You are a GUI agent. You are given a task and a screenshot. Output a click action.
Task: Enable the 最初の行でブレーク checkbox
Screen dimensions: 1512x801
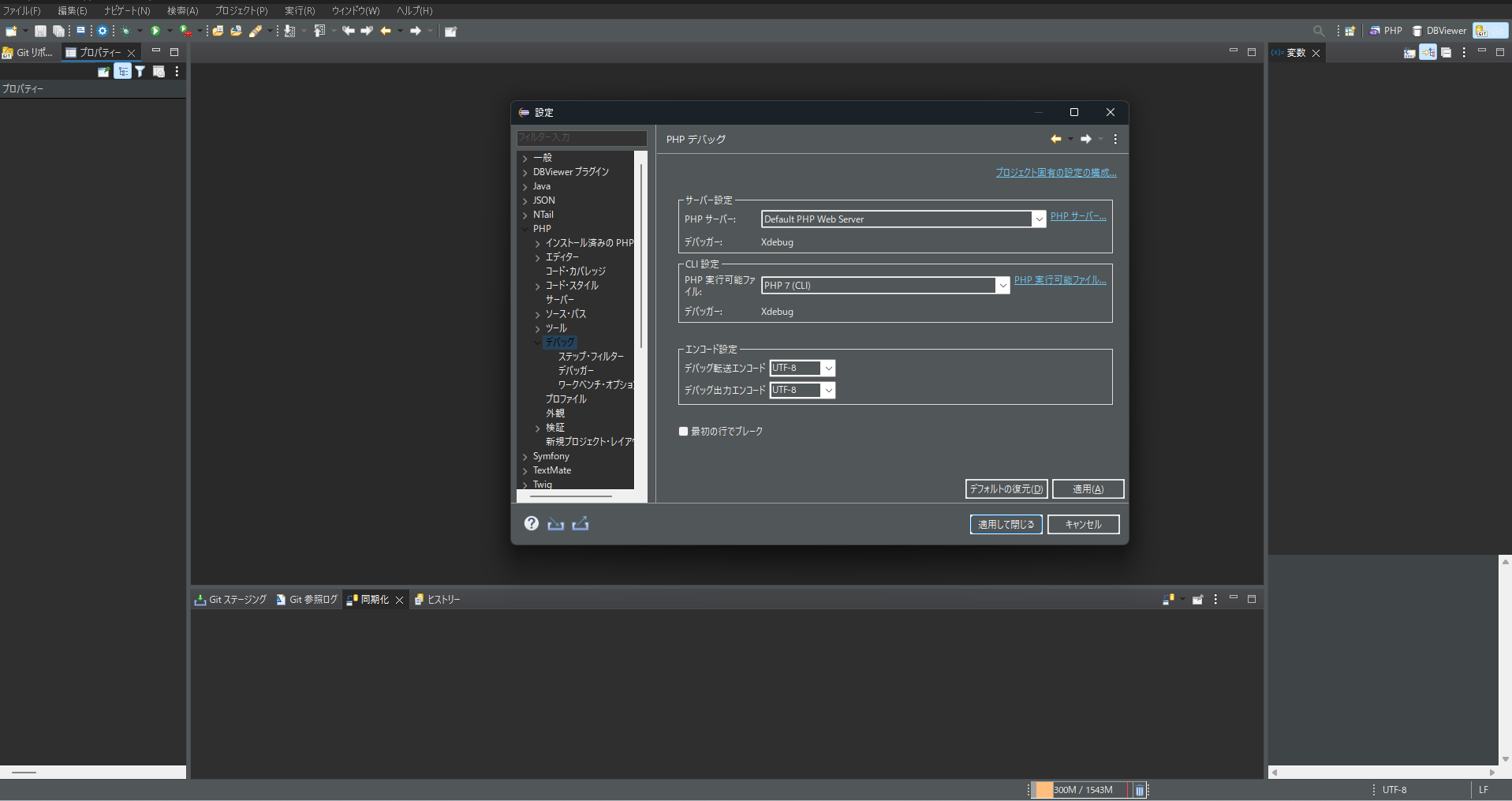684,431
